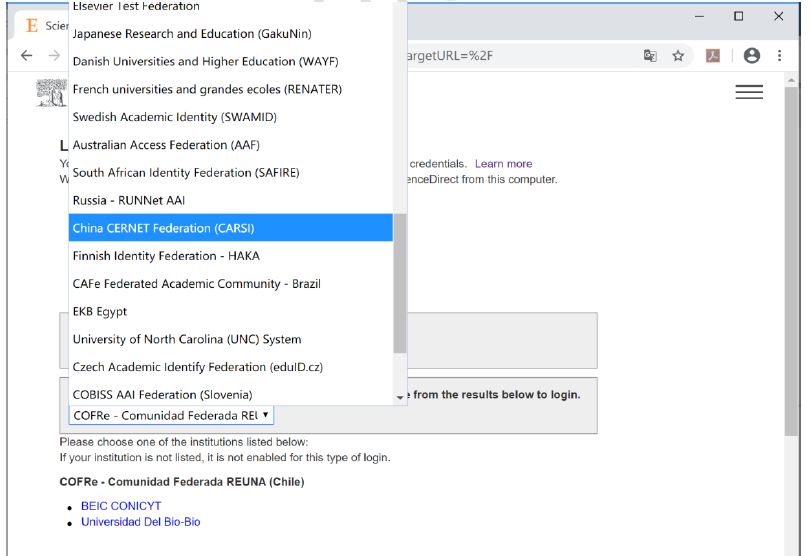Select Australian Access Federation (AAF)

[x=230, y=145]
